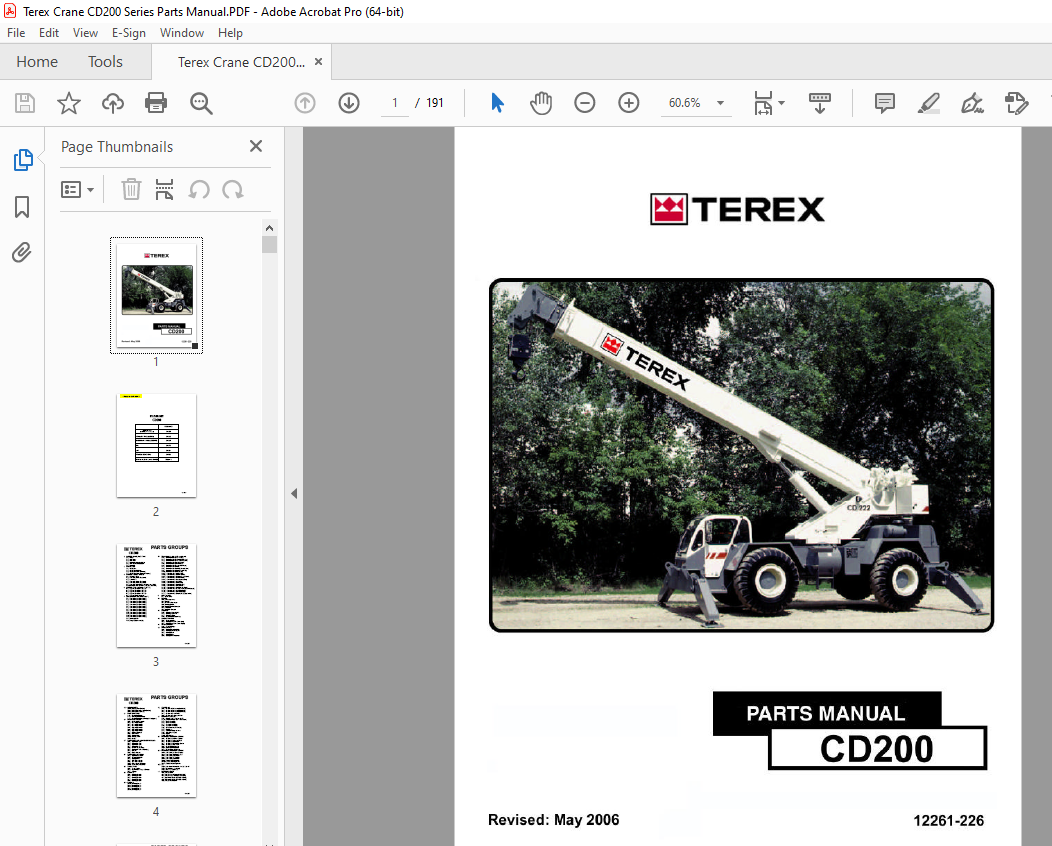1052x846 pixels.
Task: Expand fit page options dropdown arrow
Action: click(781, 103)
